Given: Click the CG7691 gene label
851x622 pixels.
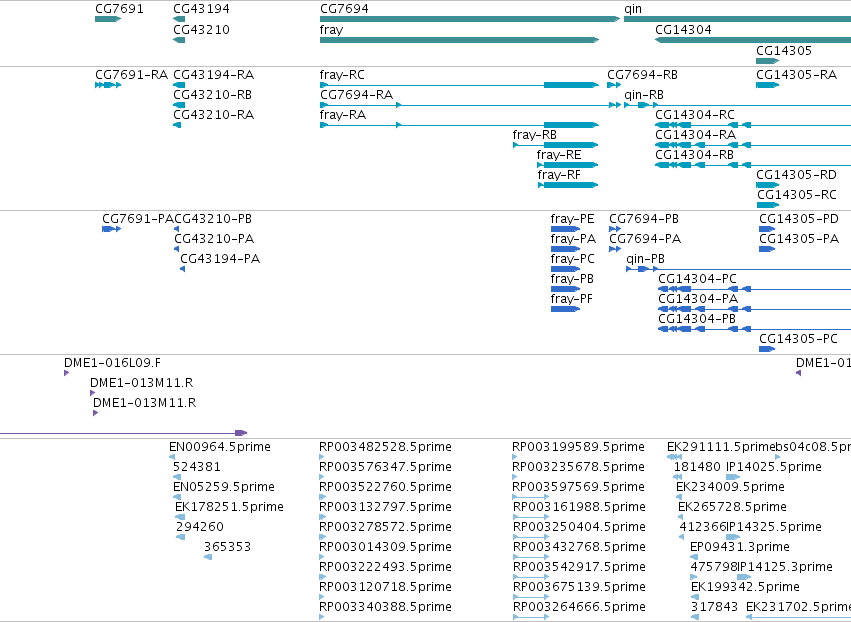Looking at the screenshot, I should pyautogui.click(x=119, y=9).
